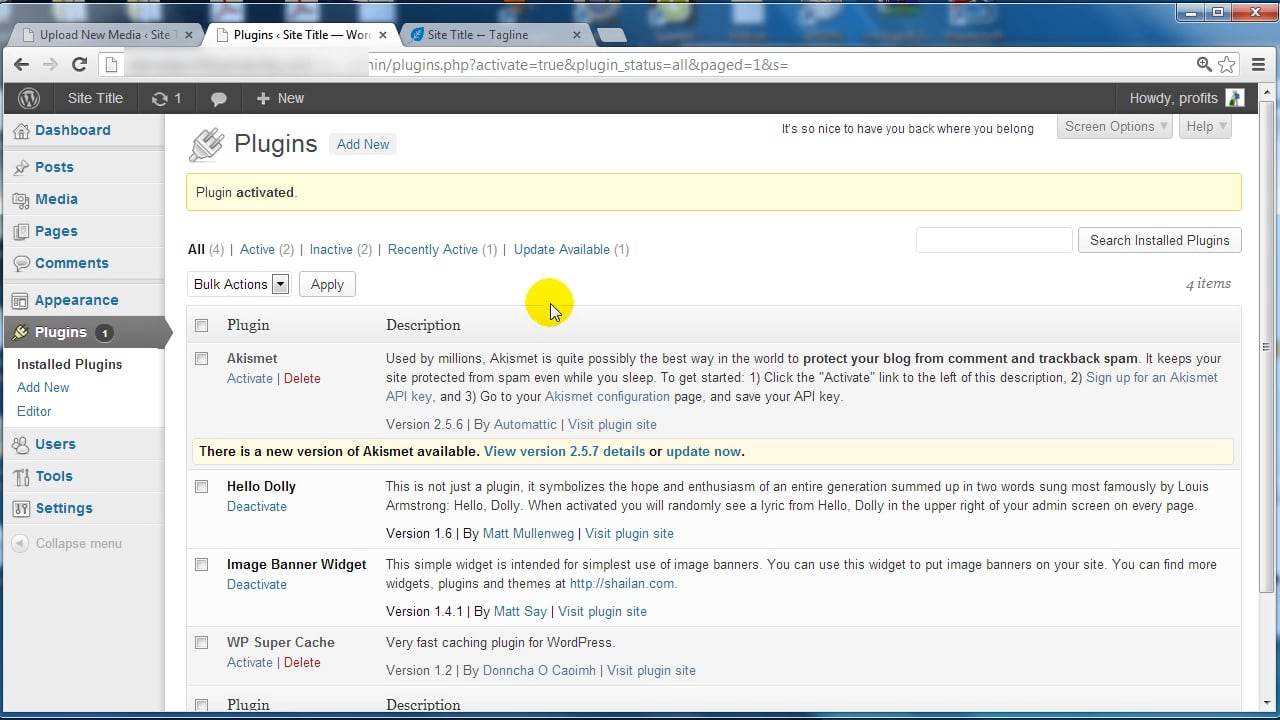Expand the Screen Options panel
Viewport: 1280px width, 720px height.
pos(1113,126)
